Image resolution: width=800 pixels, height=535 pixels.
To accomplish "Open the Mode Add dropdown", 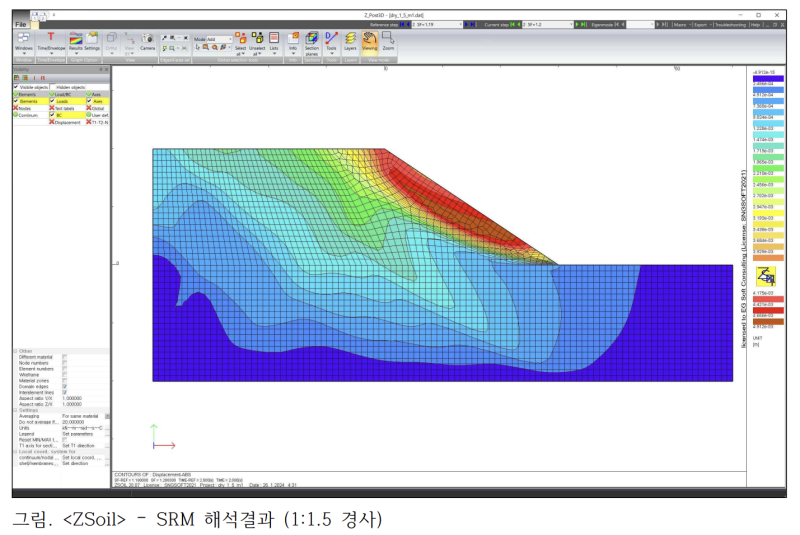I will click(219, 39).
